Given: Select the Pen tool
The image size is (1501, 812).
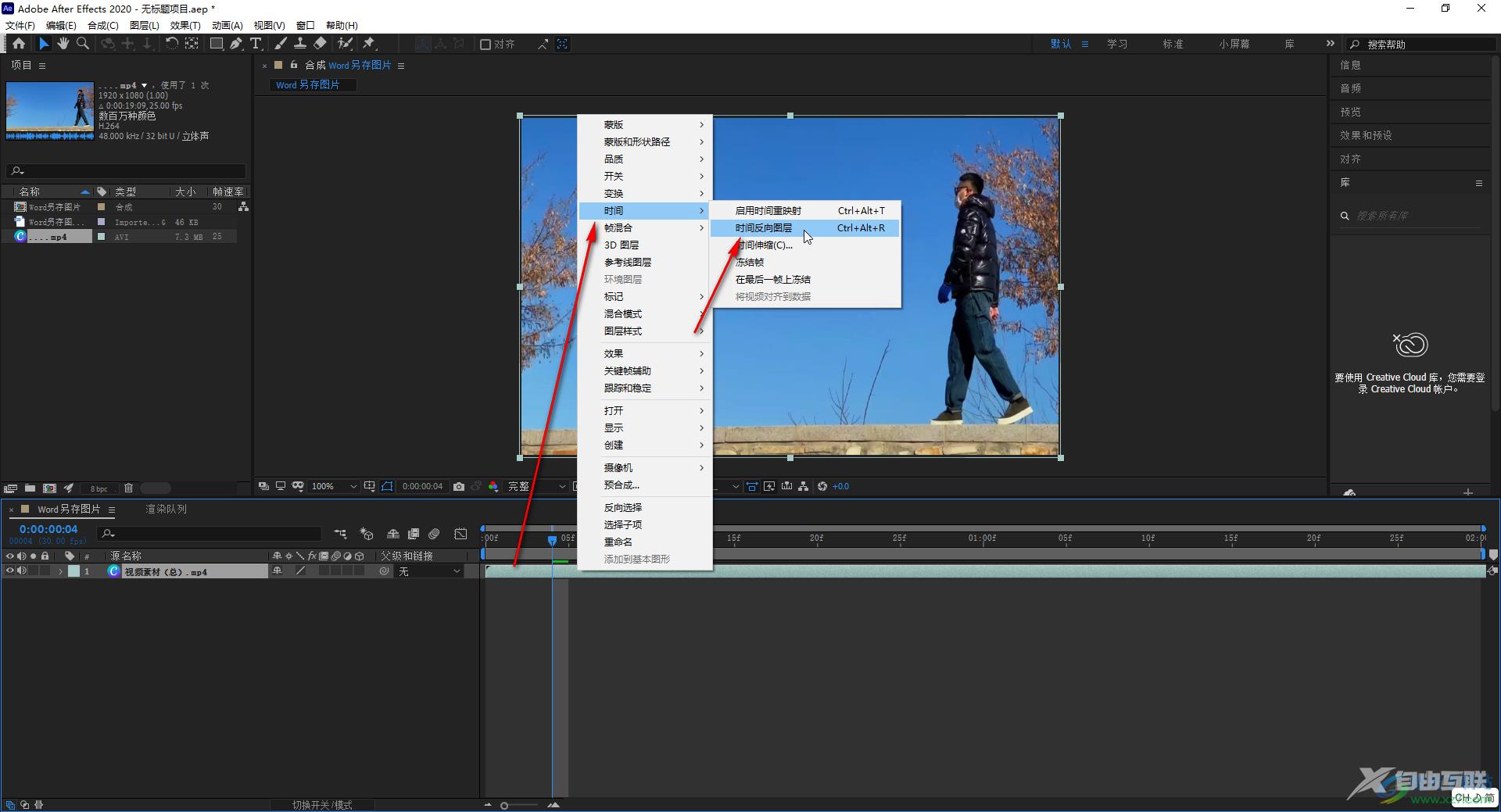Looking at the screenshot, I should (x=235, y=44).
